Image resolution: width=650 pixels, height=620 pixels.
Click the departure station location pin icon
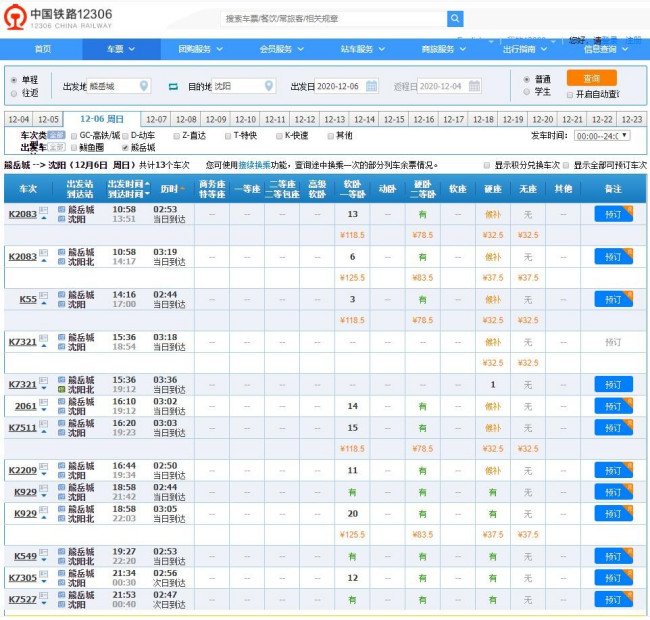(x=144, y=86)
